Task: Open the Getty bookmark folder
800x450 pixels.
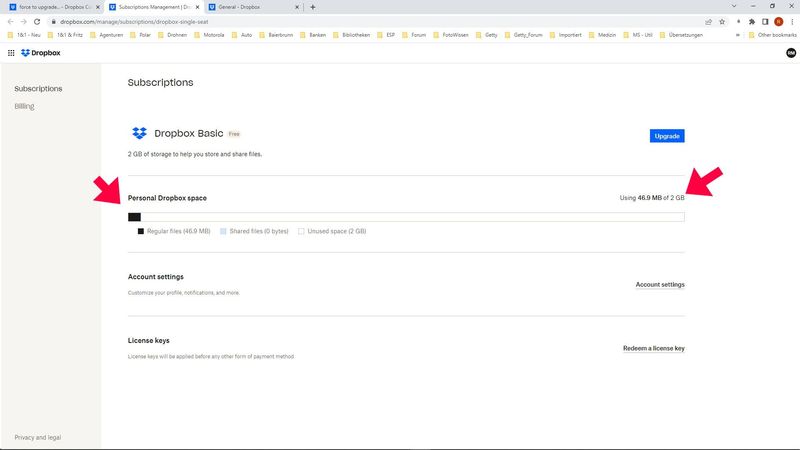Action: click(x=487, y=35)
